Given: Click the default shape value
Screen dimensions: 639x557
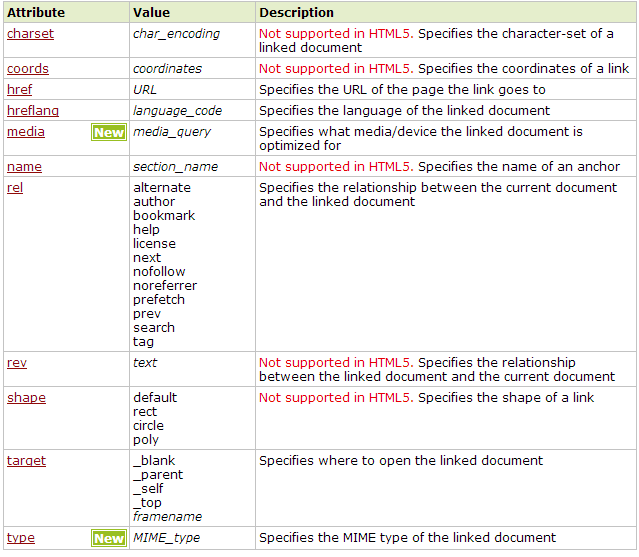Looking at the screenshot, I should click(155, 398).
